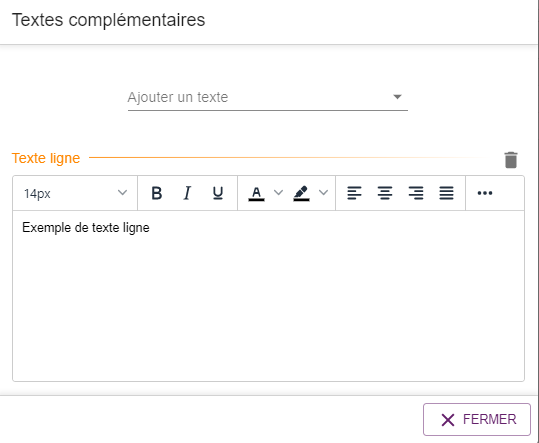The width and height of the screenshot is (539, 443).
Task: Expand the highlight color picker chevron
Action: point(323,192)
